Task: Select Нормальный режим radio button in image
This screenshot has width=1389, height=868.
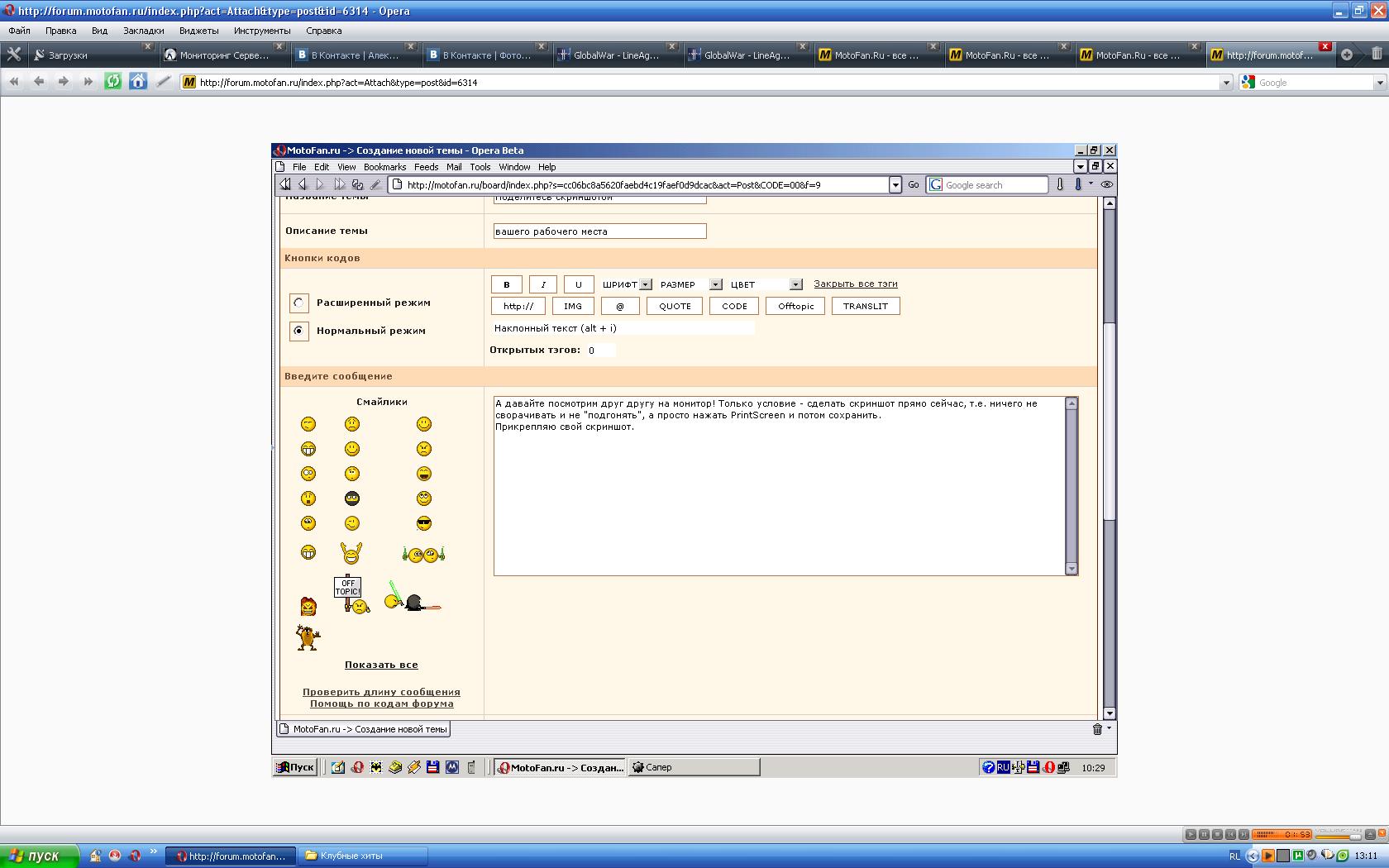Action: 298,331
